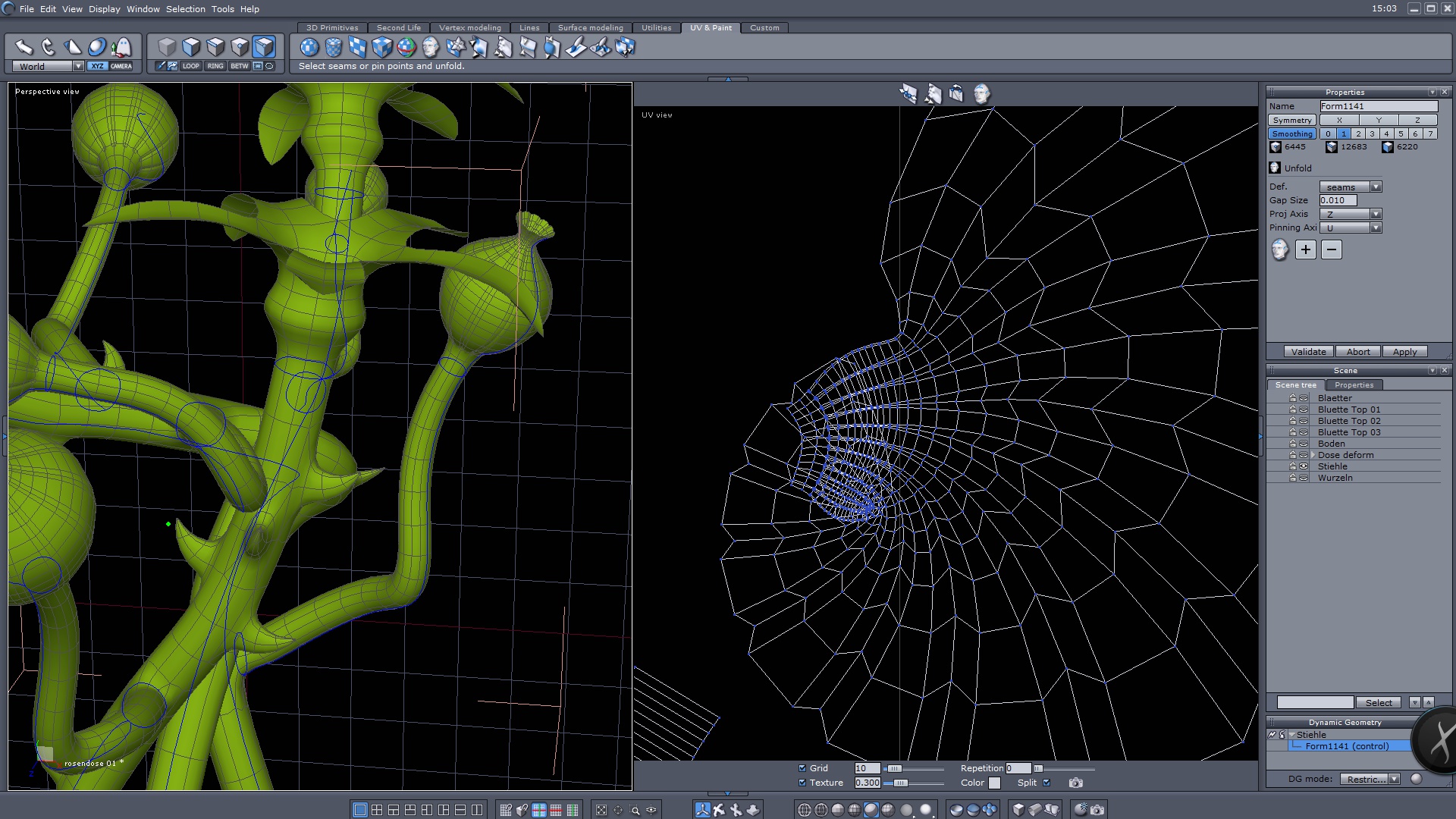Click the cylindrical UV projection icon

(334, 48)
